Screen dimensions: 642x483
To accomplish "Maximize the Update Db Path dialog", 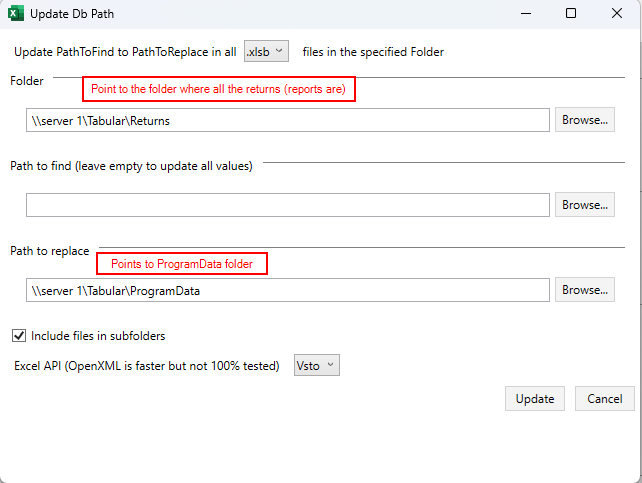I will [x=570, y=14].
